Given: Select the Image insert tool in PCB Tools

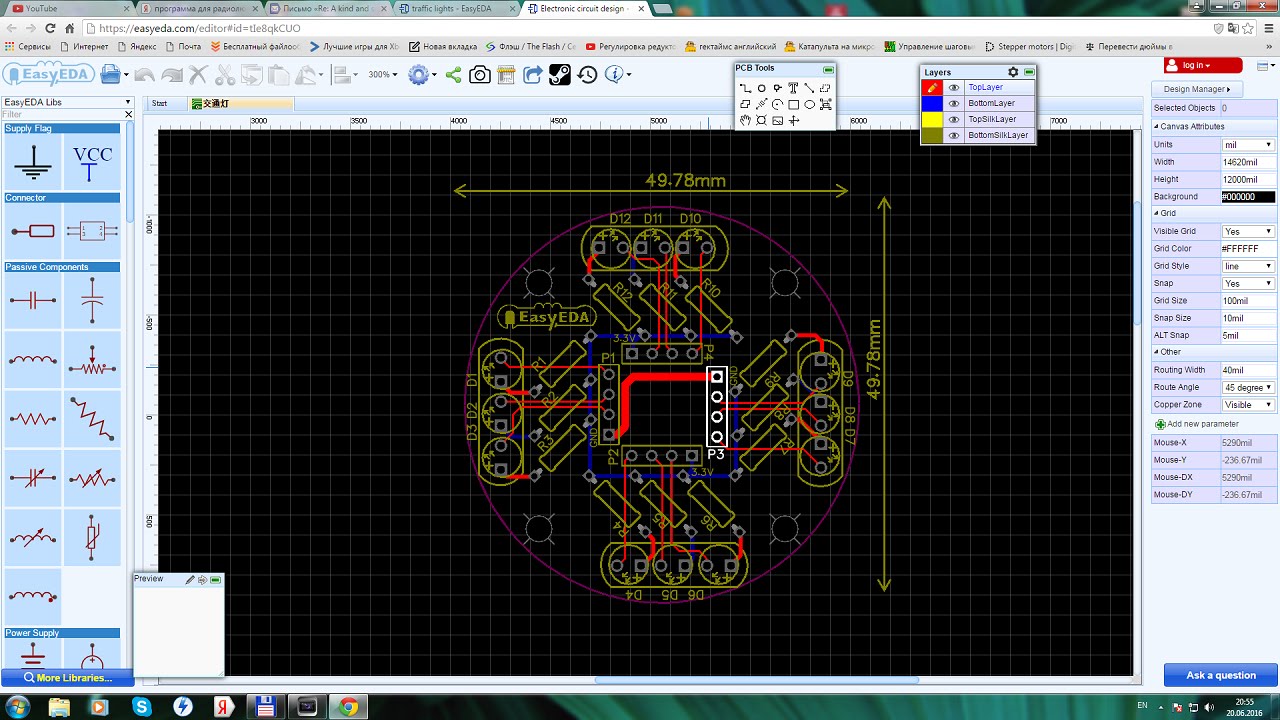Looking at the screenshot, I should [x=777, y=120].
